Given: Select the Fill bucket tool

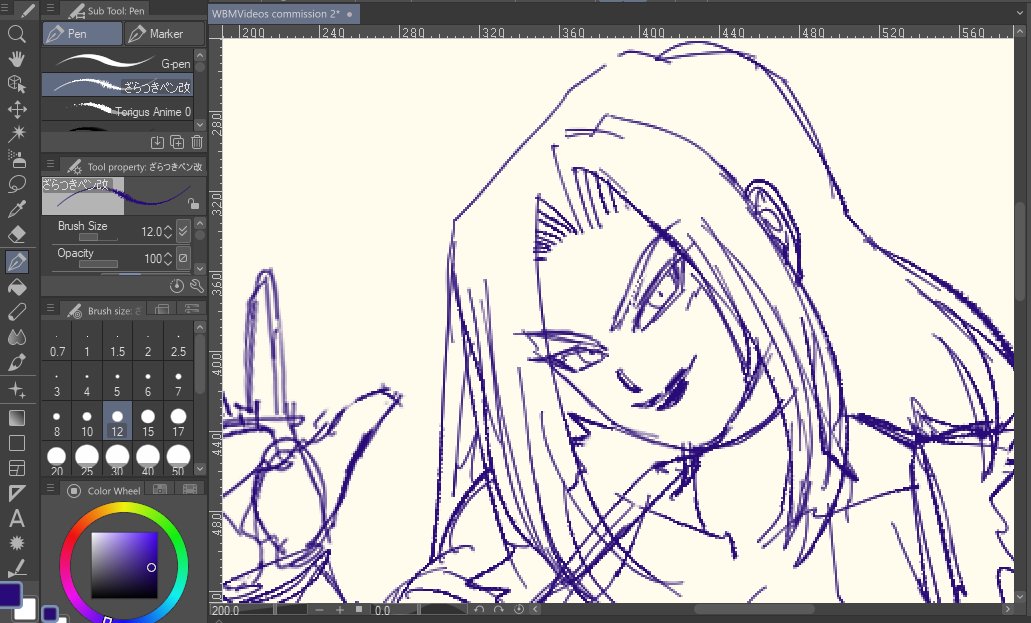Looking at the screenshot, I should (16, 287).
